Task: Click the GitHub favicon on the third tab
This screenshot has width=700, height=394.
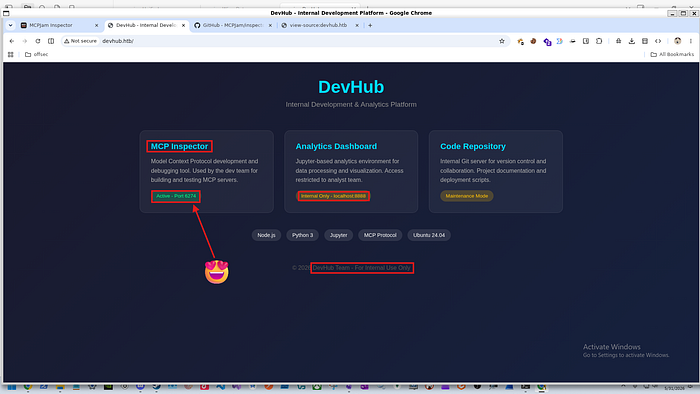Action: click(x=197, y=25)
